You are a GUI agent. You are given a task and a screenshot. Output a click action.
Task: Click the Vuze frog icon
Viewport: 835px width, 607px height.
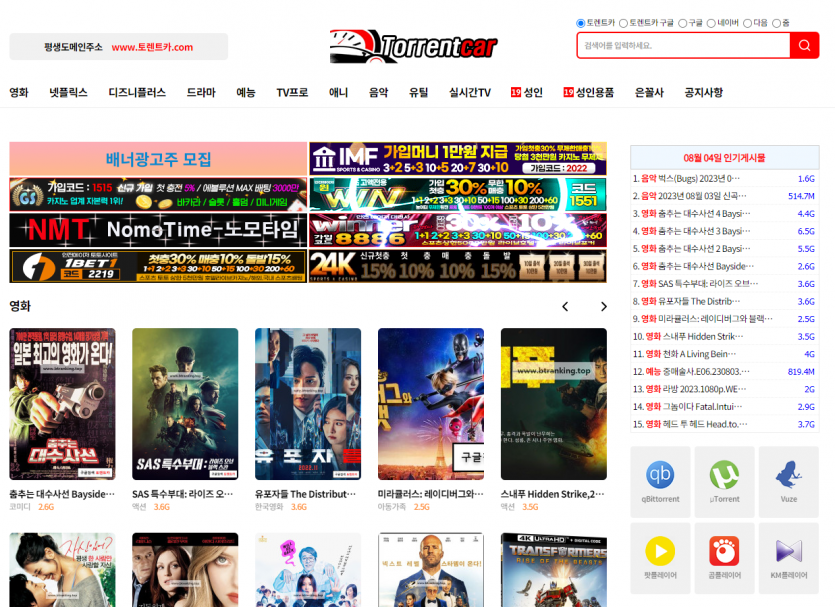click(788, 476)
